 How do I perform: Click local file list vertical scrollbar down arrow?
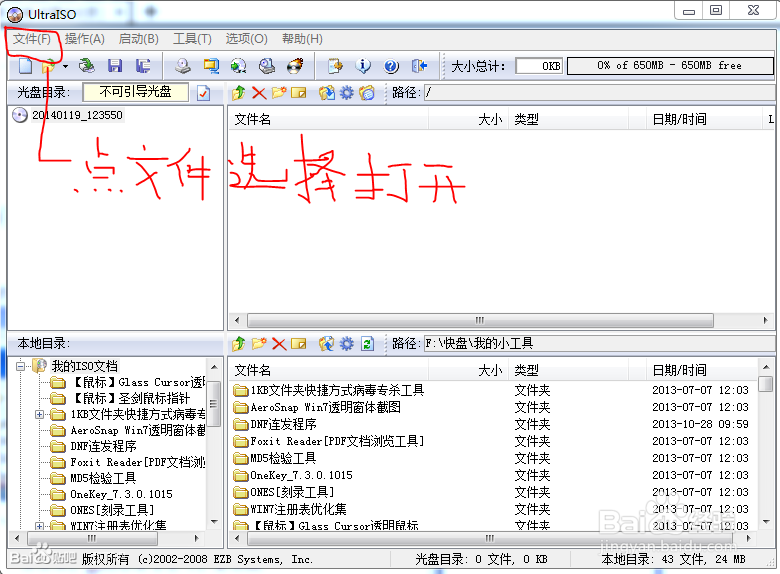tap(766, 522)
